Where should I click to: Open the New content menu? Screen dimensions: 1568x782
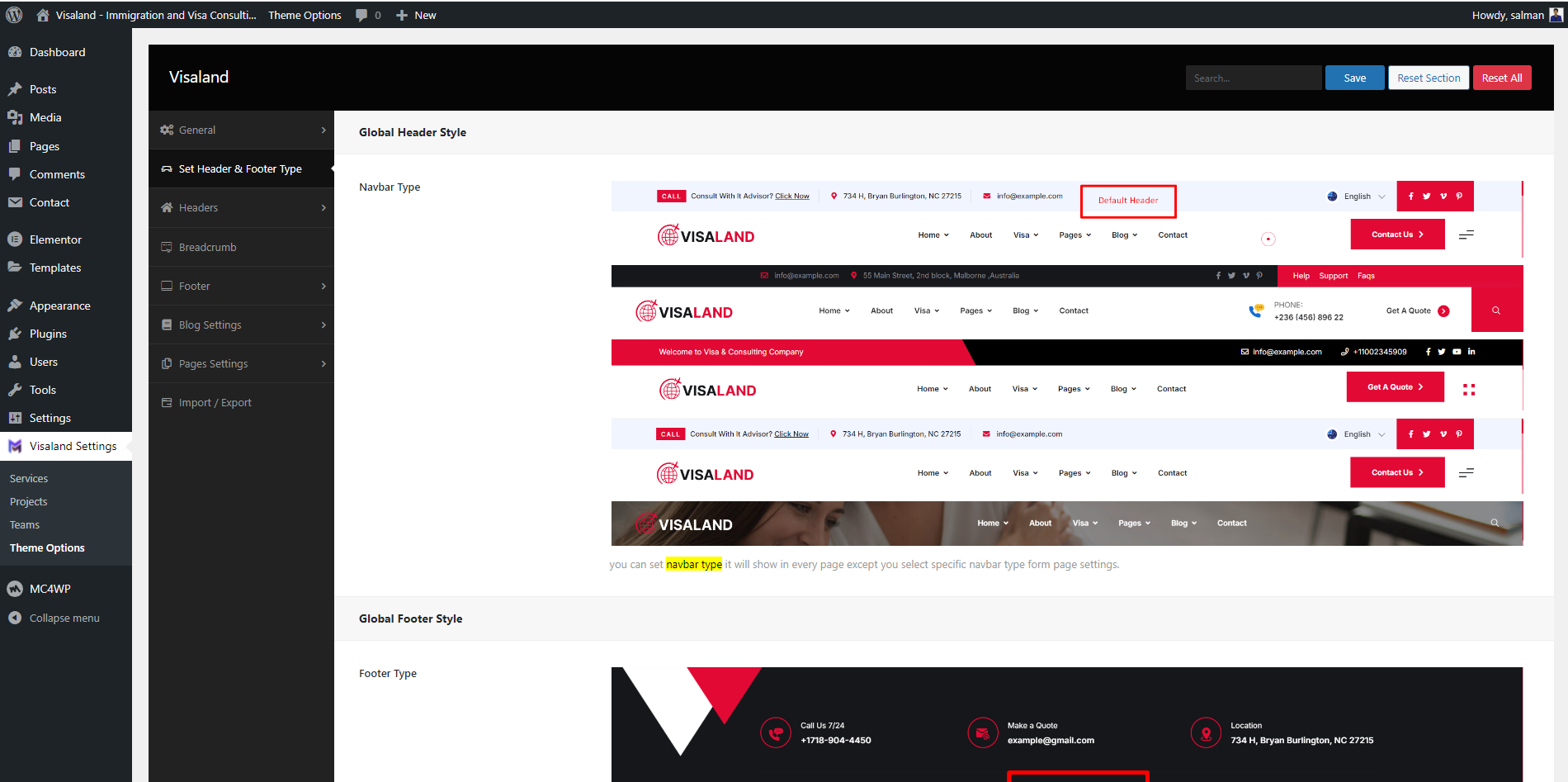tap(416, 15)
